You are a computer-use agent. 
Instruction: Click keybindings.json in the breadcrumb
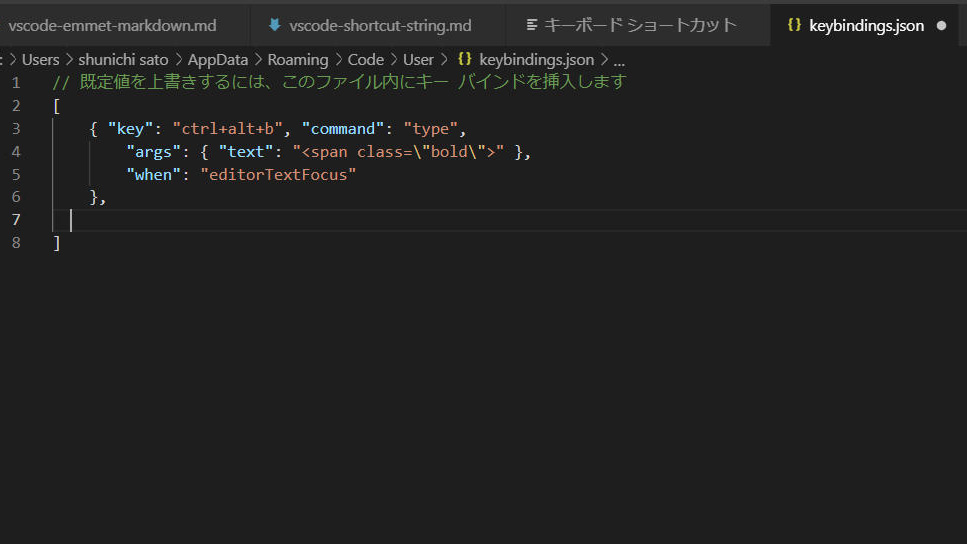(x=537, y=60)
